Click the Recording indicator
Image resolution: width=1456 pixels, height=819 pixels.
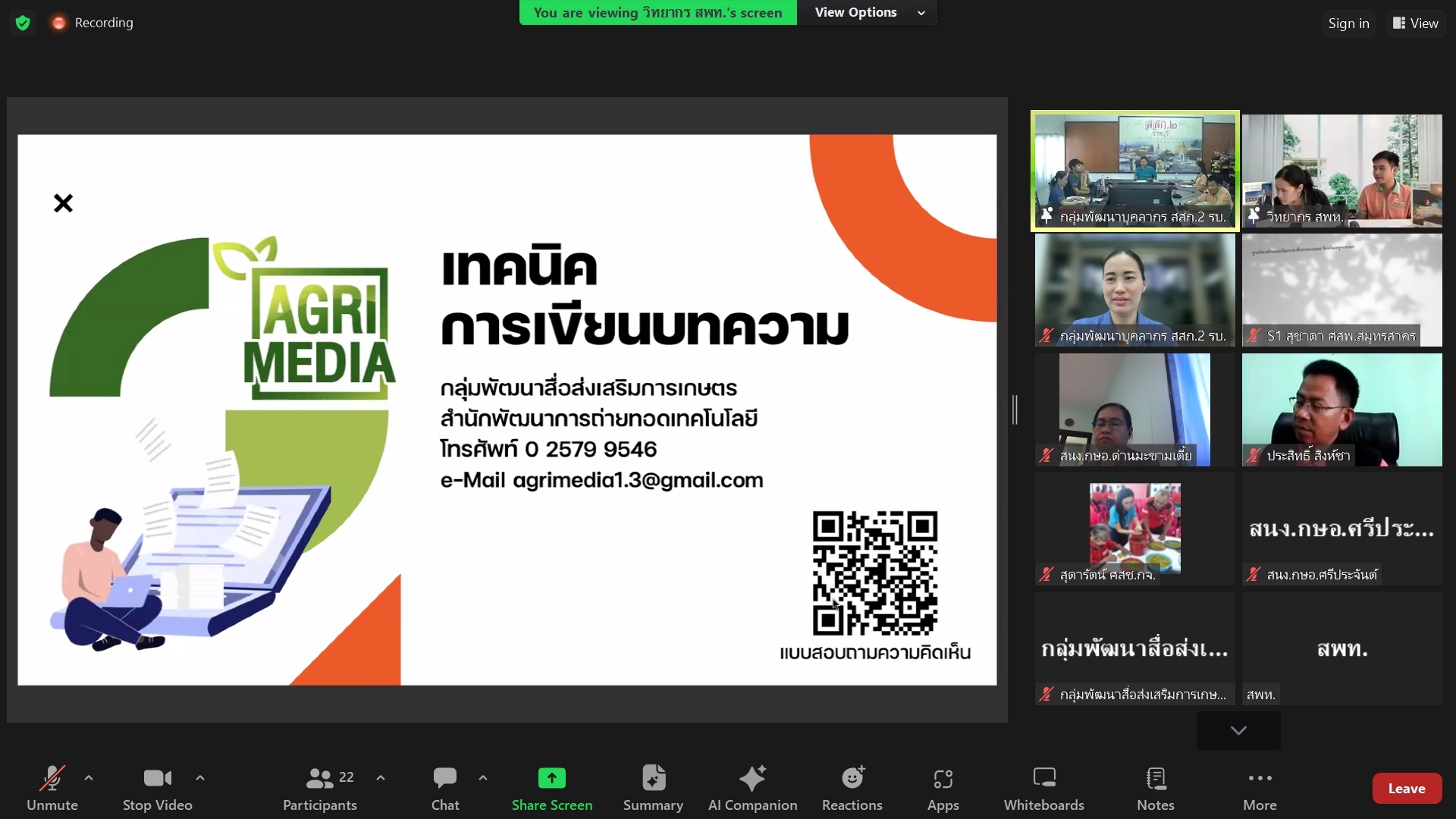click(x=93, y=23)
